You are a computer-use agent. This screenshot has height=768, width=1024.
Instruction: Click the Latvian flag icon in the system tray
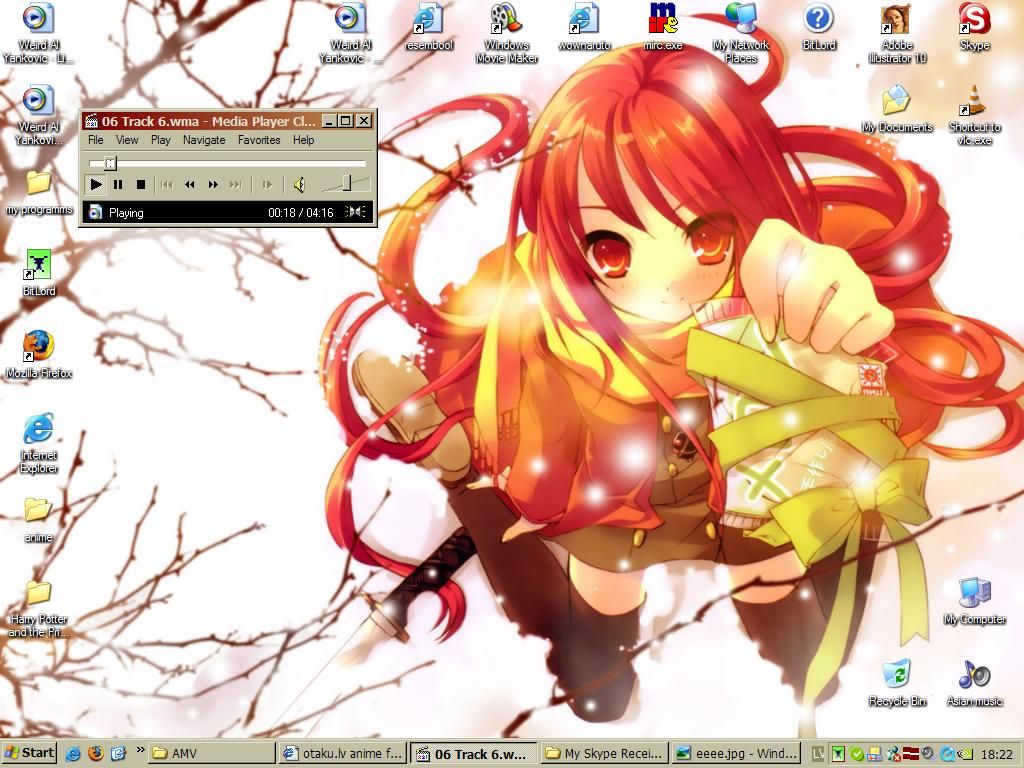pos(912,754)
